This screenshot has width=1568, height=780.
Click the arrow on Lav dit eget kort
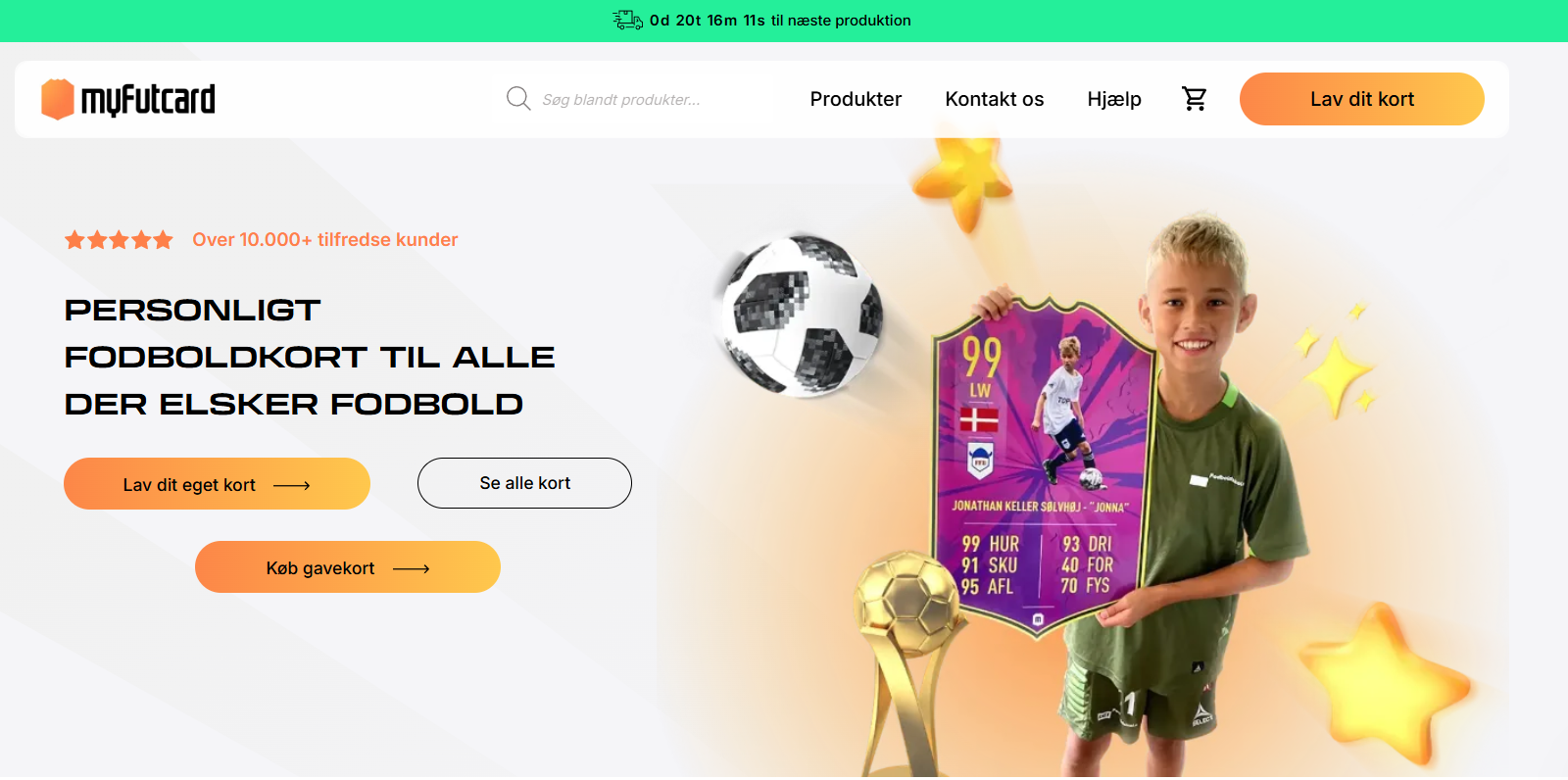pyautogui.click(x=292, y=485)
